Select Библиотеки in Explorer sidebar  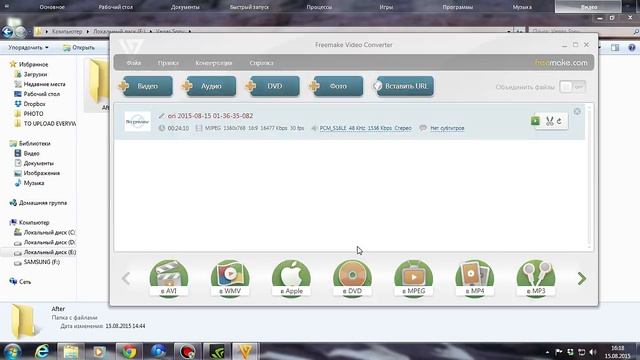pyautogui.click(x=30, y=144)
